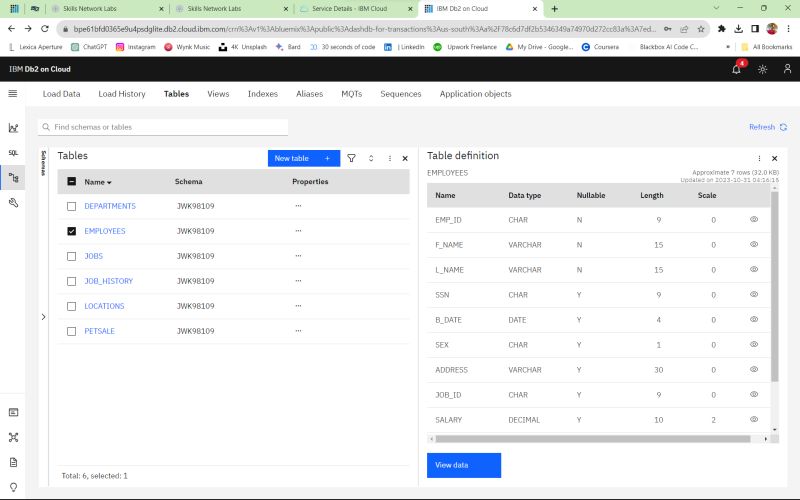
Task: Open the user profile icon in the header
Action: [788, 69]
